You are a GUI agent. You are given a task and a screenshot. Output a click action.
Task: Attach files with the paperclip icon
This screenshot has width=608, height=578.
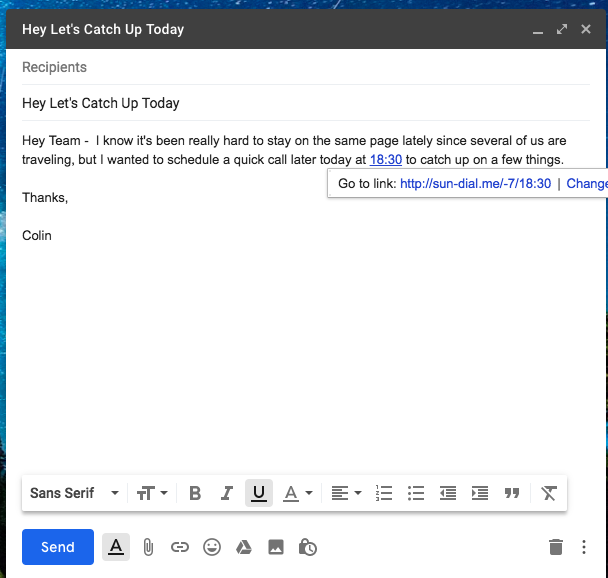tap(148, 547)
